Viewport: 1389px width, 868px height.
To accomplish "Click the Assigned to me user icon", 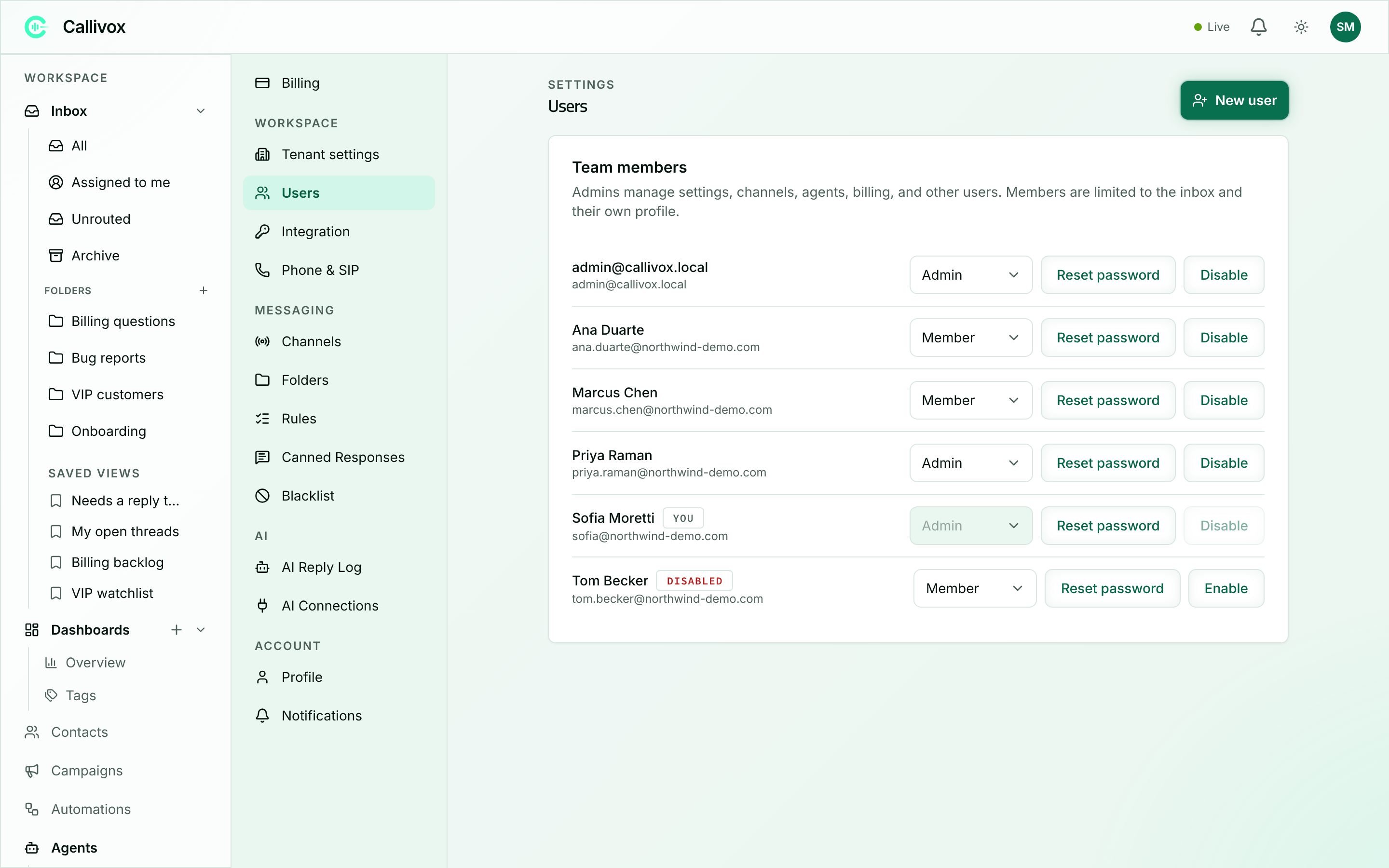I will pyautogui.click(x=55, y=182).
